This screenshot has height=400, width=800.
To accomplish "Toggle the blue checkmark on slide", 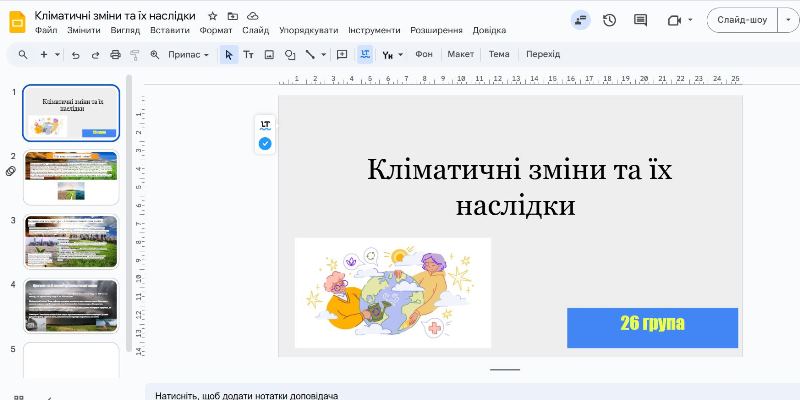I will 265,144.
